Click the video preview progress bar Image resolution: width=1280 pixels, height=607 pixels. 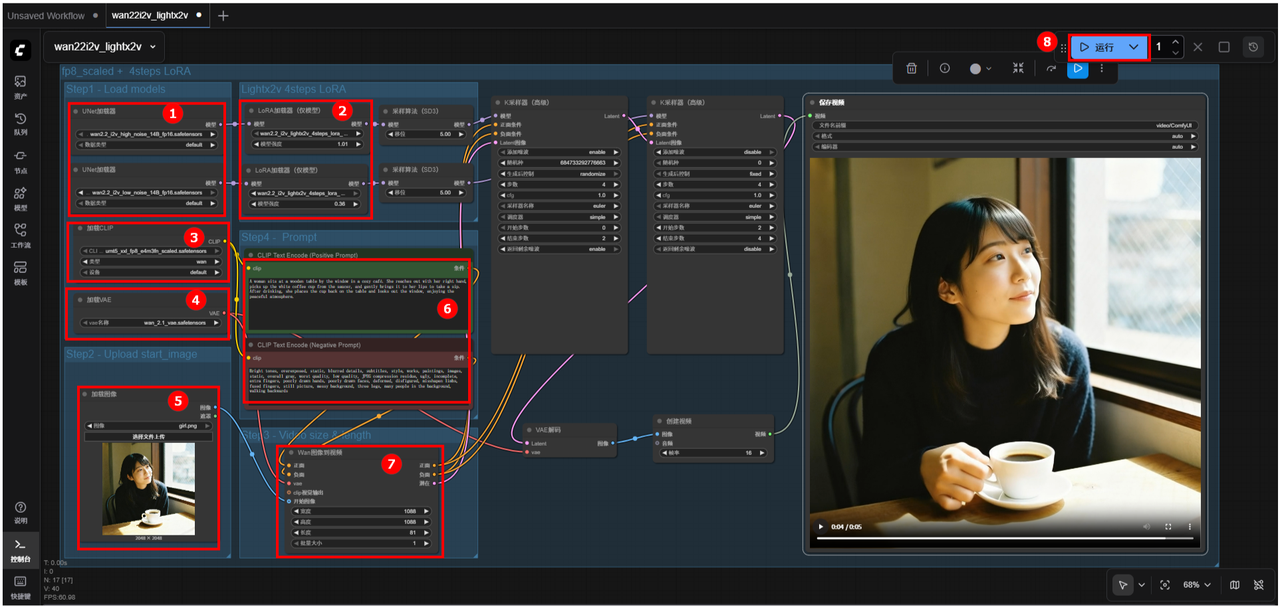(1004, 539)
